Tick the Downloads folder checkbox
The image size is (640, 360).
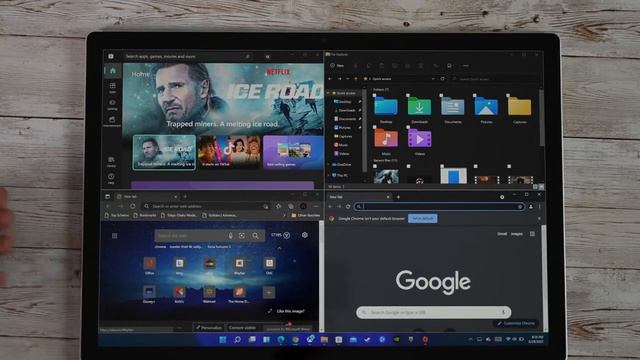pos(408,96)
